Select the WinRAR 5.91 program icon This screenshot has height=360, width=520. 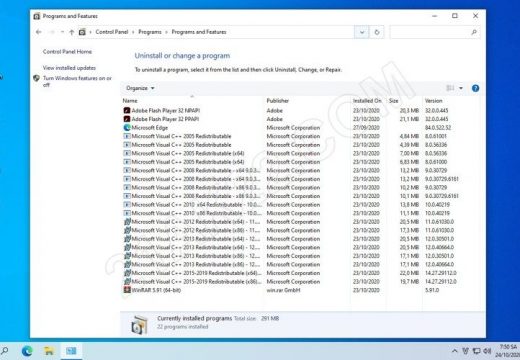tap(127, 290)
